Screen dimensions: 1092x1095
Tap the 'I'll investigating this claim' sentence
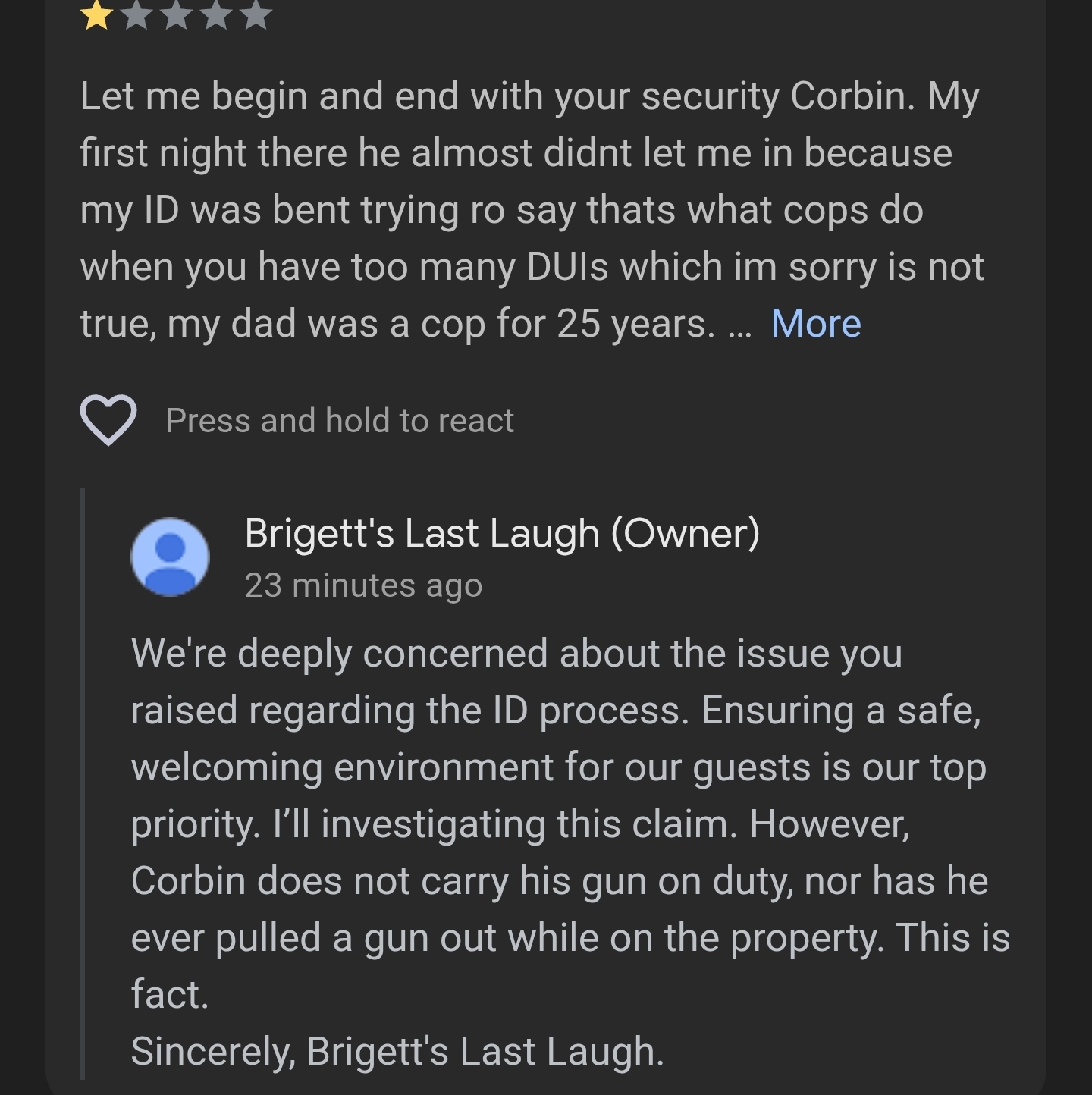504,824
